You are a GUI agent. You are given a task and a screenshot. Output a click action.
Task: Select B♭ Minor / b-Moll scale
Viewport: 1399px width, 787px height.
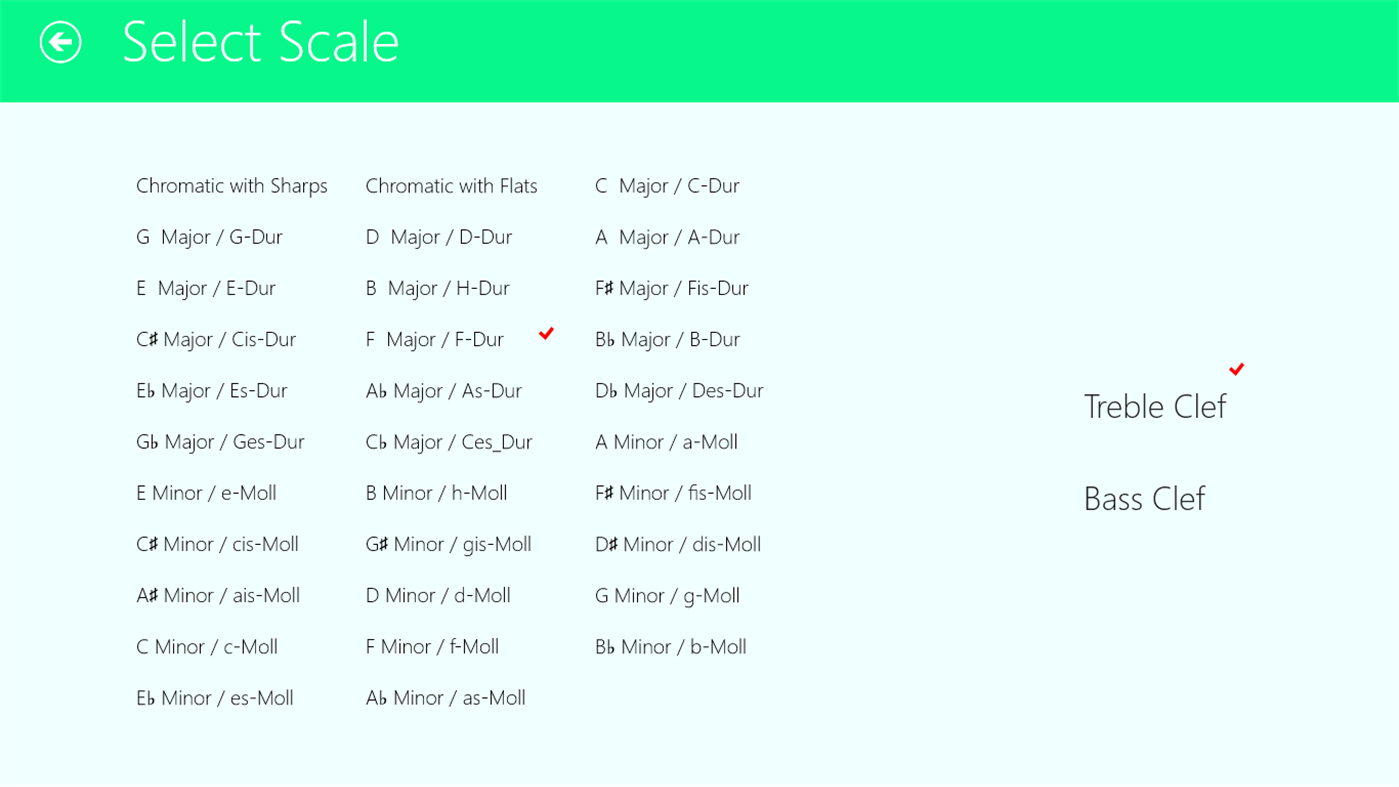(670, 647)
